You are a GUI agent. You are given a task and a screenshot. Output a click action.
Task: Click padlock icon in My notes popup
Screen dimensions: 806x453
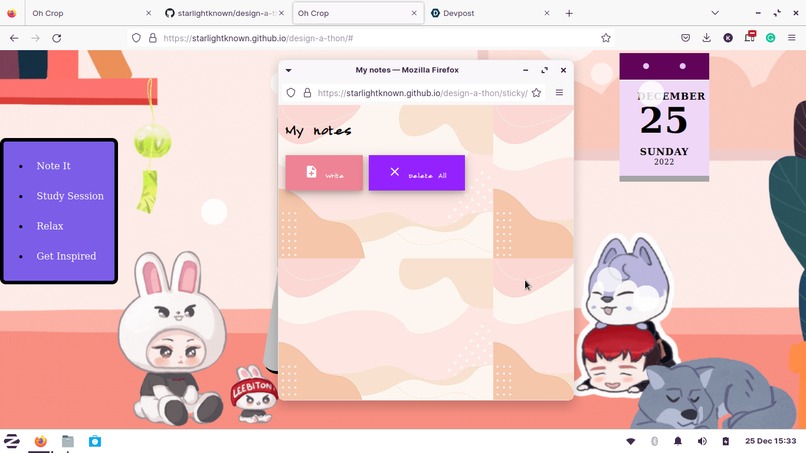(307, 93)
